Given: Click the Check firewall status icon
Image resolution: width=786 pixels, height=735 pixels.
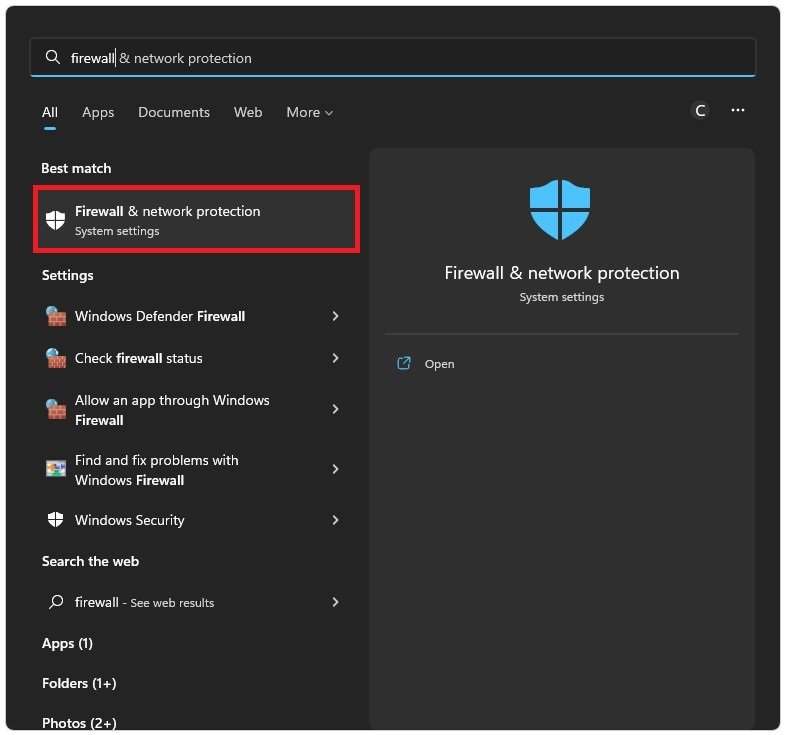Looking at the screenshot, I should tap(56, 358).
